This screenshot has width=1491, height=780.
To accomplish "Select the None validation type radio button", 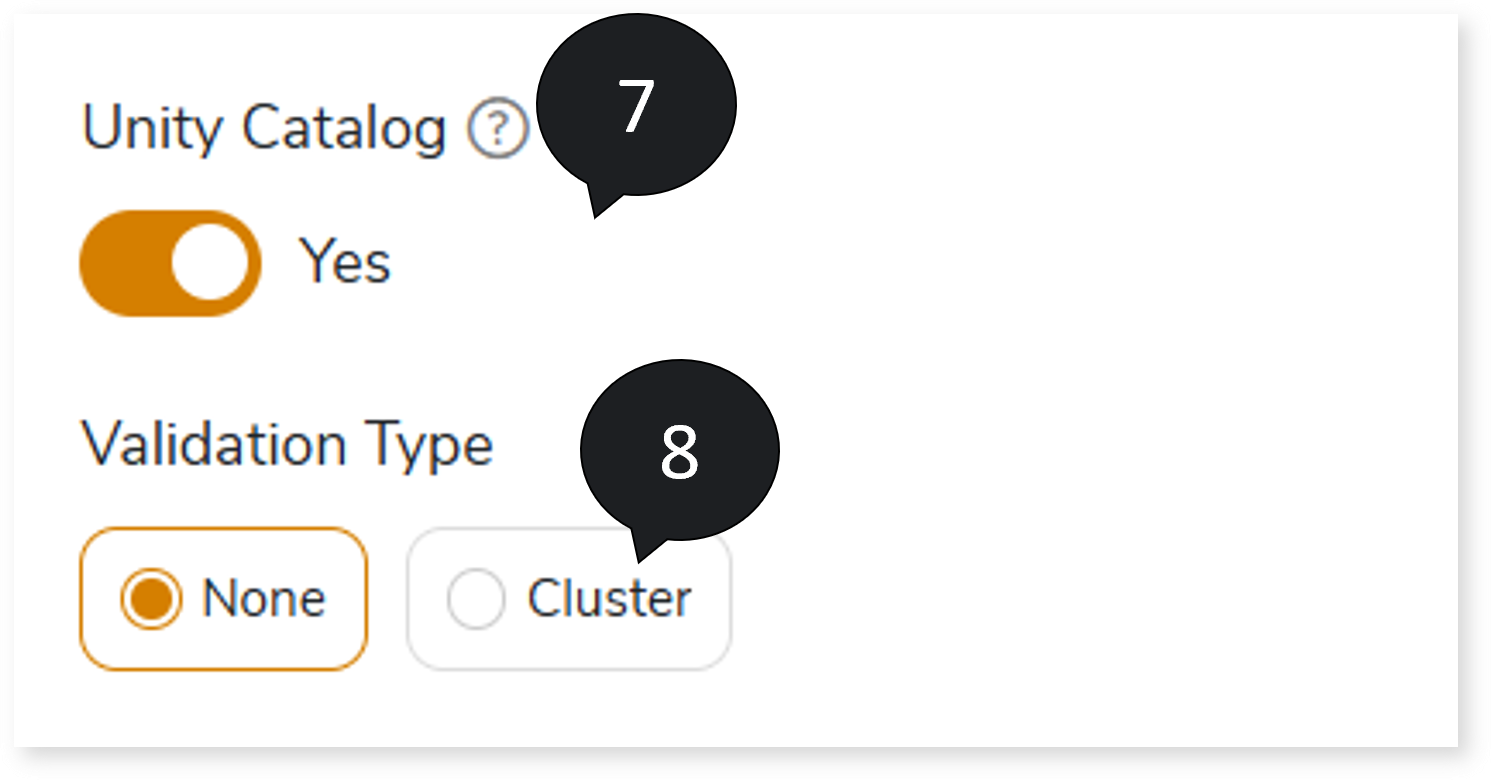I will point(151,599).
